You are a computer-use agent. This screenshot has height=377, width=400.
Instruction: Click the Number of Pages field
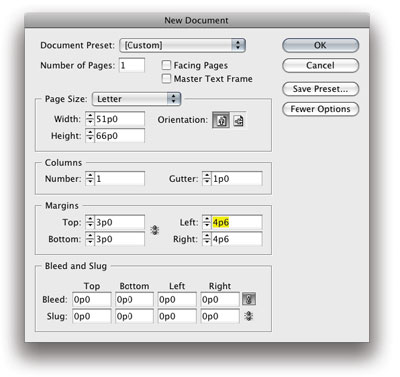click(x=132, y=65)
